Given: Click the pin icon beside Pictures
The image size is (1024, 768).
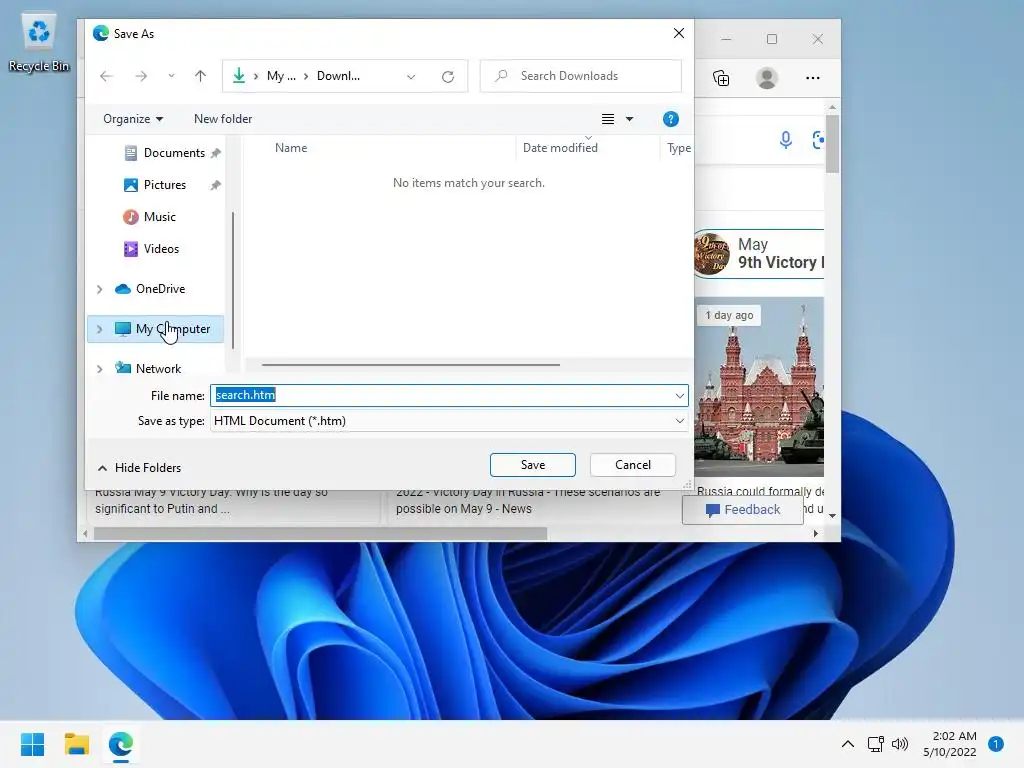Looking at the screenshot, I should click(x=216, y=185).
